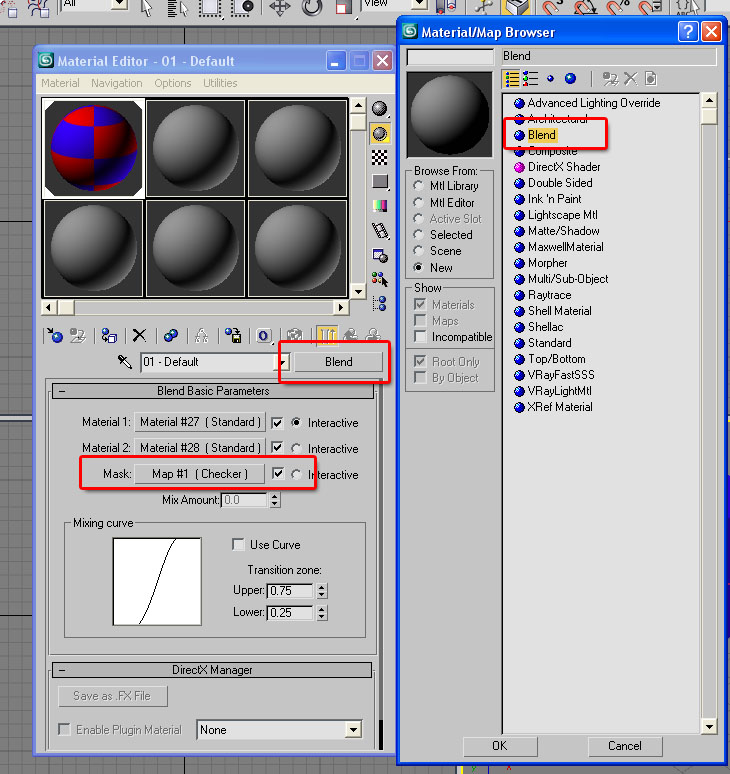
Task: Click the Make Material Copy icon
Action: pos(171,336)
